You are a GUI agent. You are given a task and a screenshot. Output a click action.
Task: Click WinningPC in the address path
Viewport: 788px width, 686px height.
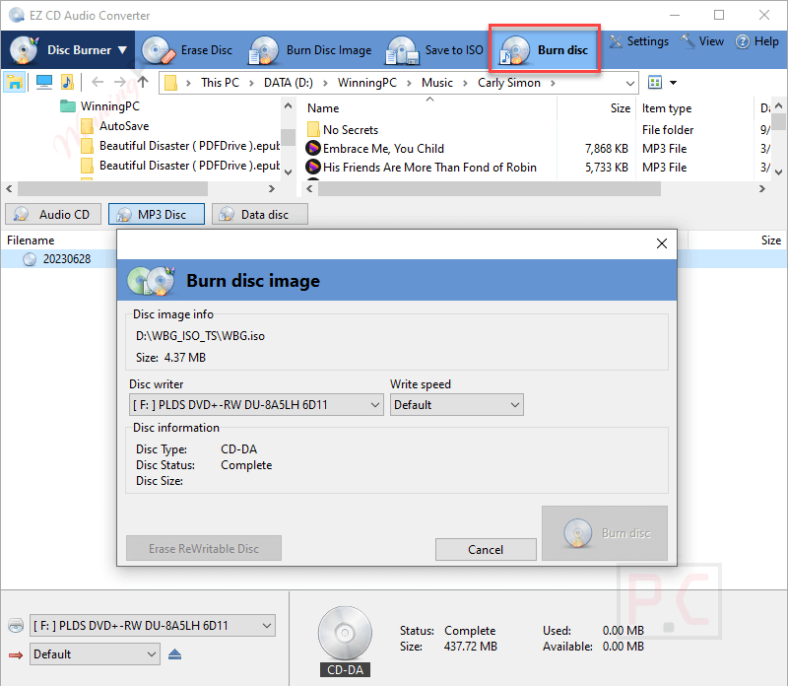click(x=367, y=82)
